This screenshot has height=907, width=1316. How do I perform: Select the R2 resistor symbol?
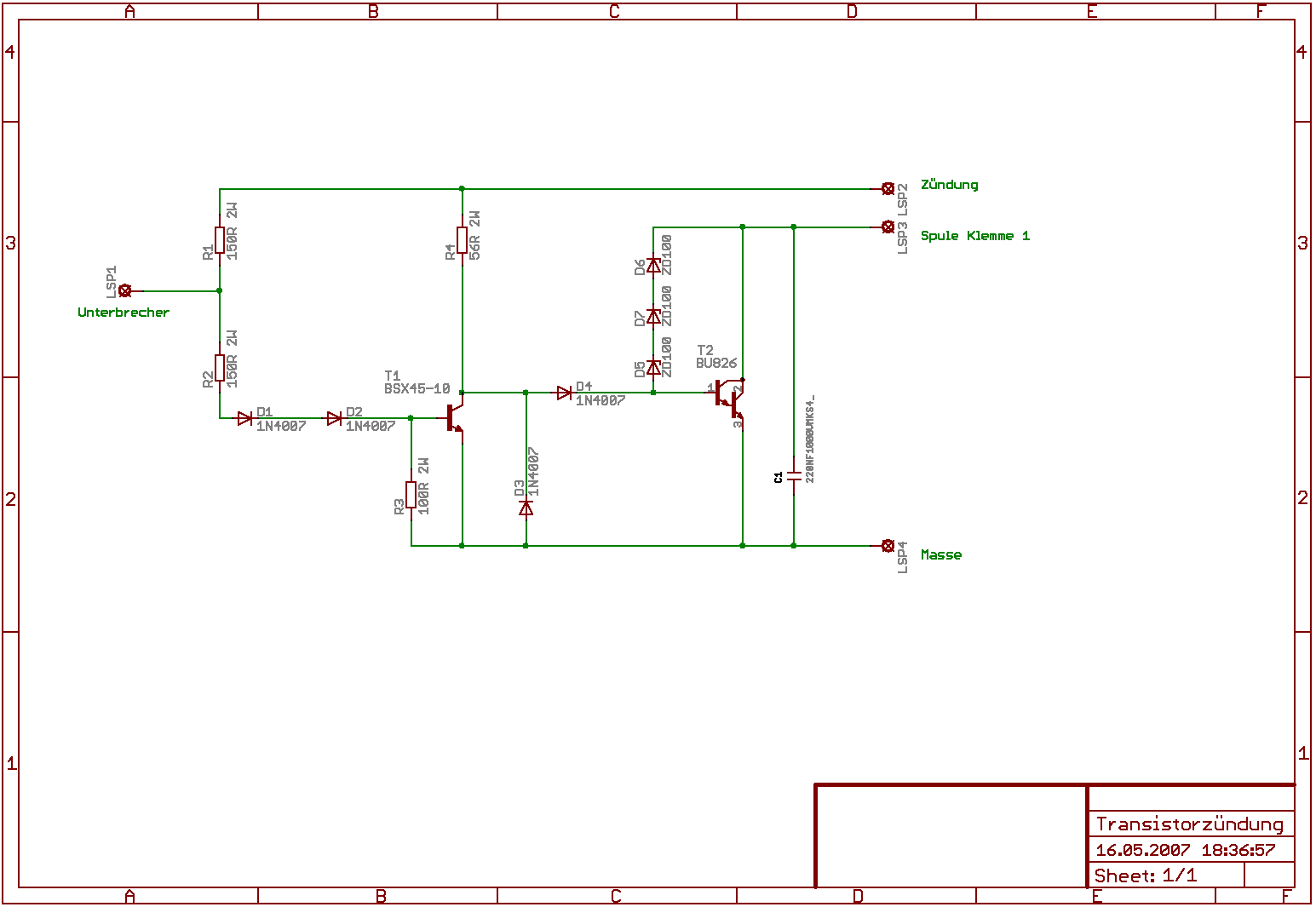click(x=220, y=368)
